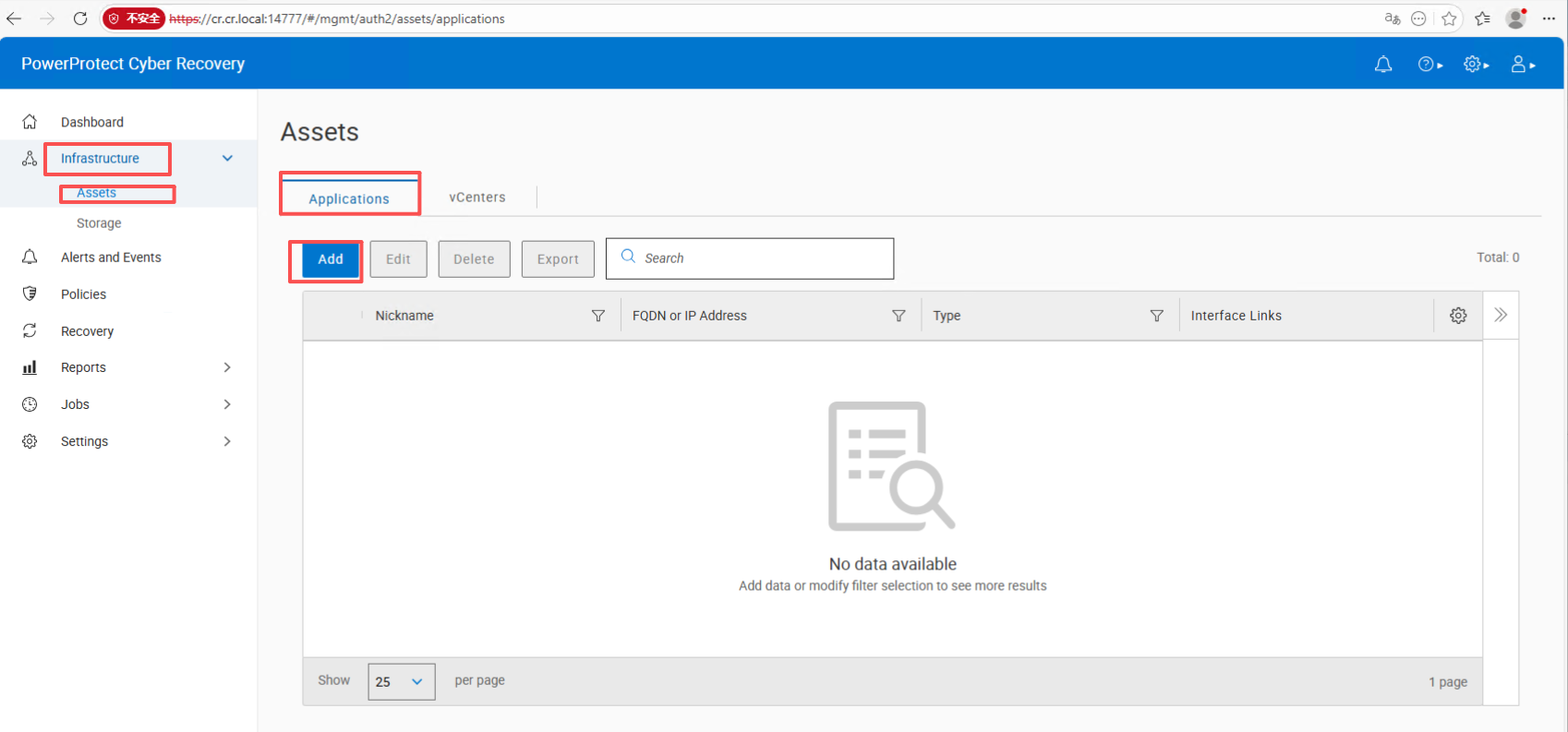The image size is (1568, 732).
Task: Open browser more options menu
Action: point(1549,18)
